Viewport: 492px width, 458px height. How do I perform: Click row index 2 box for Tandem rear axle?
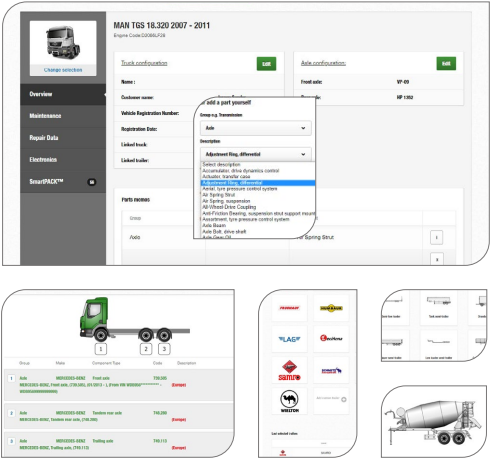[x=11, y=413]
